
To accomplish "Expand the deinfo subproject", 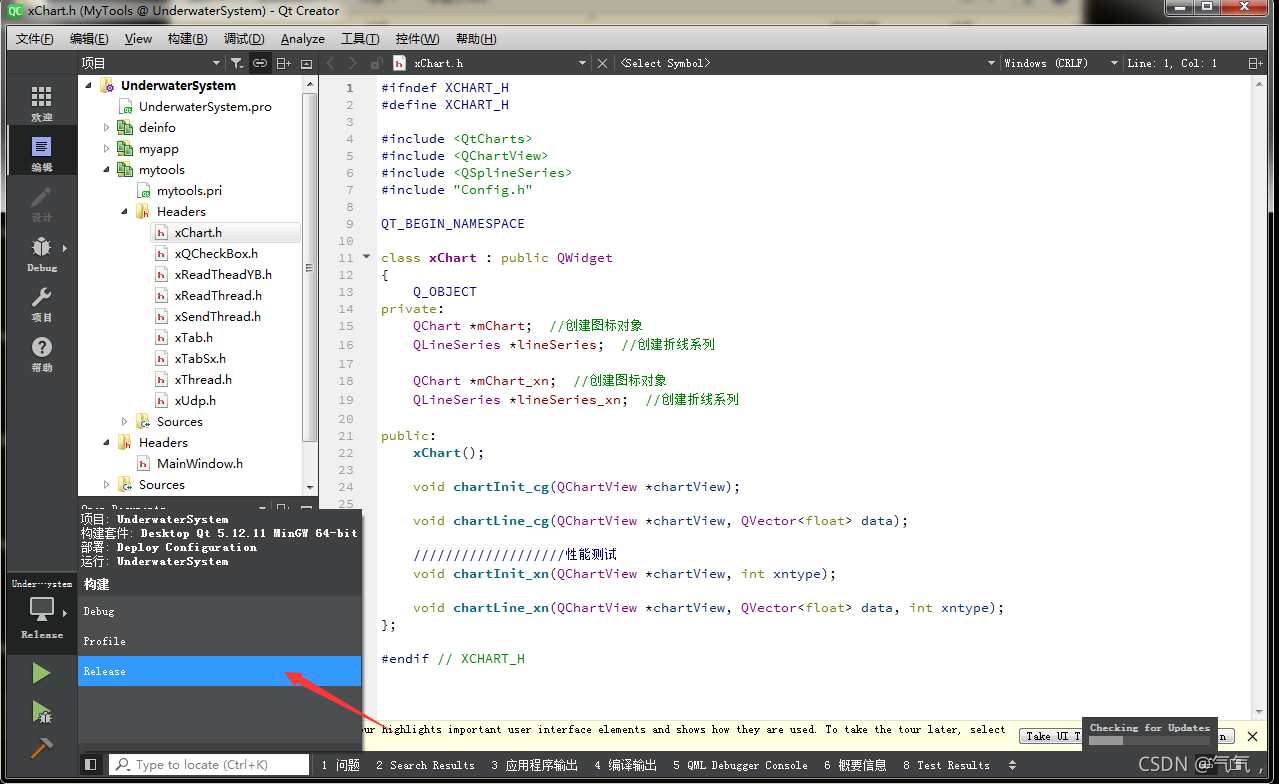I will 106,127.
